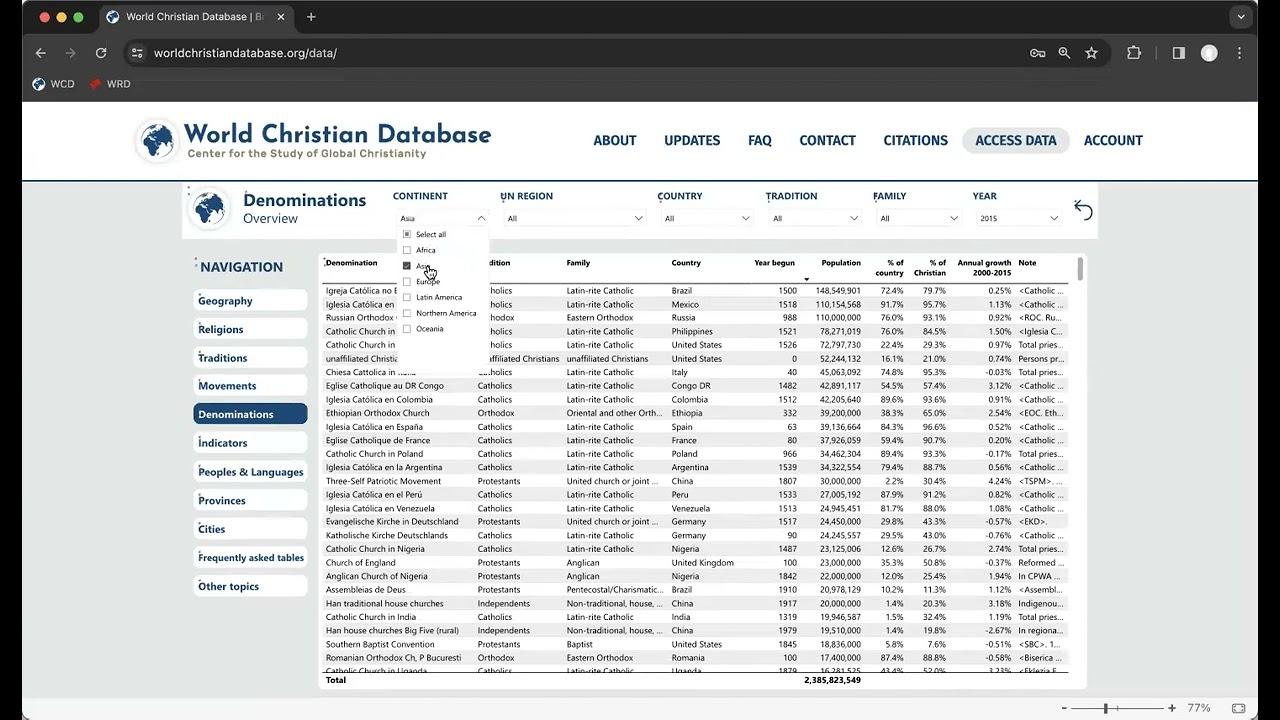Click the table vertical scrollbar
The width and height of the screenshot is (1280, 720).
tap(1080, 270)
